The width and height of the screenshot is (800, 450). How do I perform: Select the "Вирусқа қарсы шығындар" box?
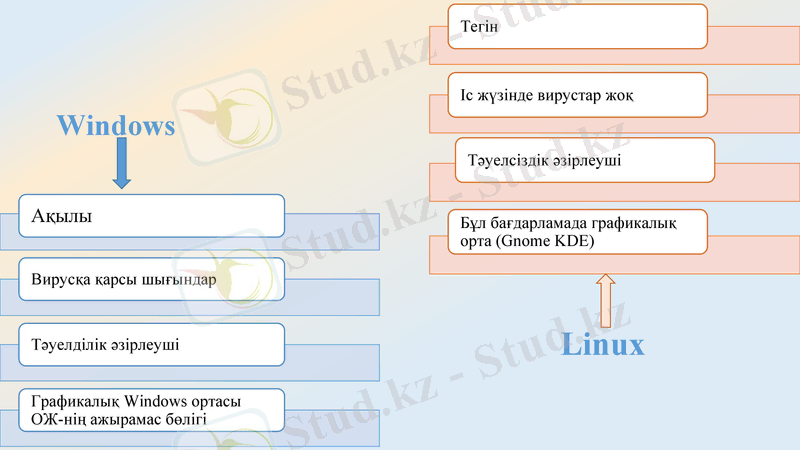coord(152,279)
